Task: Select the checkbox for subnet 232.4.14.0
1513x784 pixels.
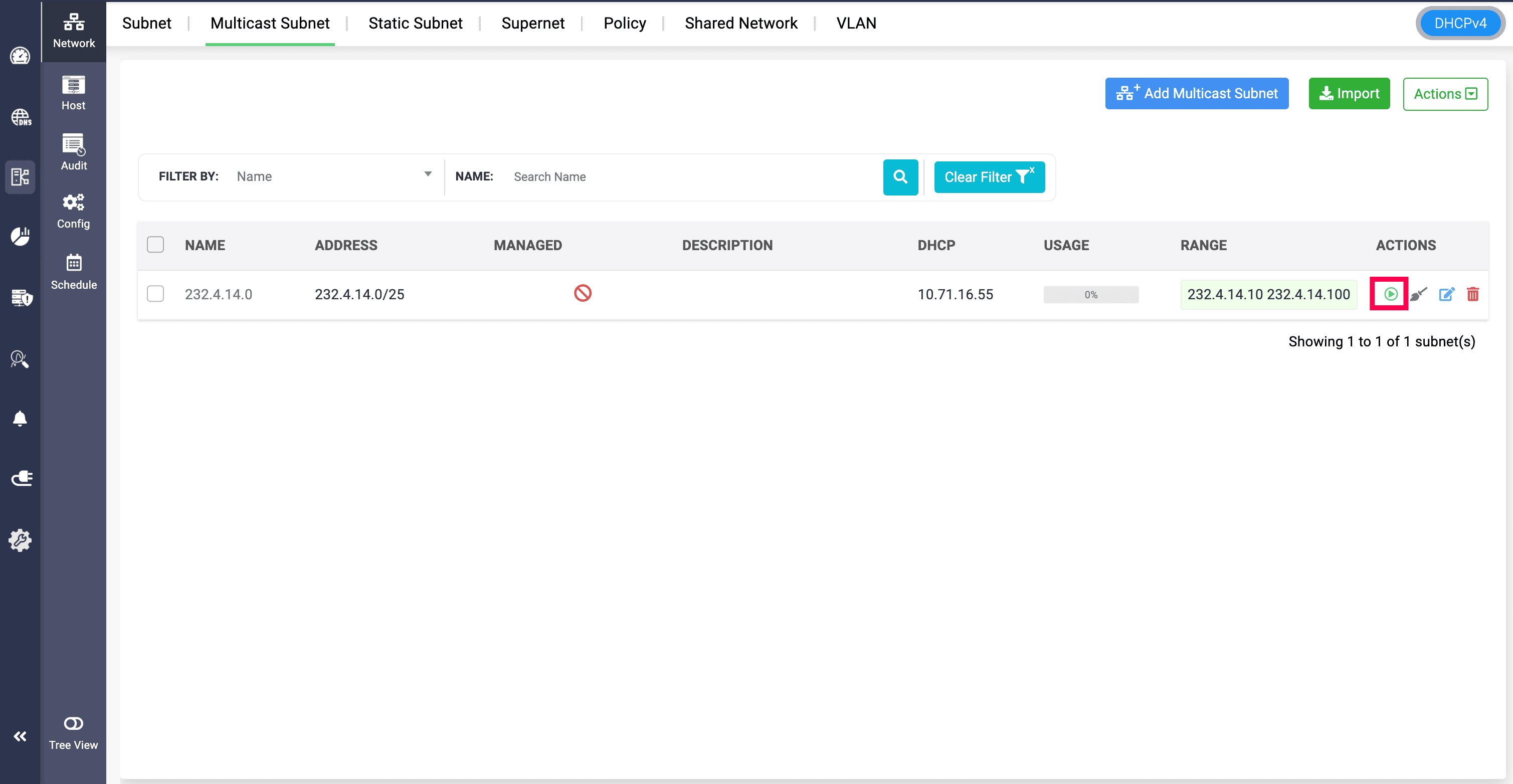Action: [x=155, y=294]
